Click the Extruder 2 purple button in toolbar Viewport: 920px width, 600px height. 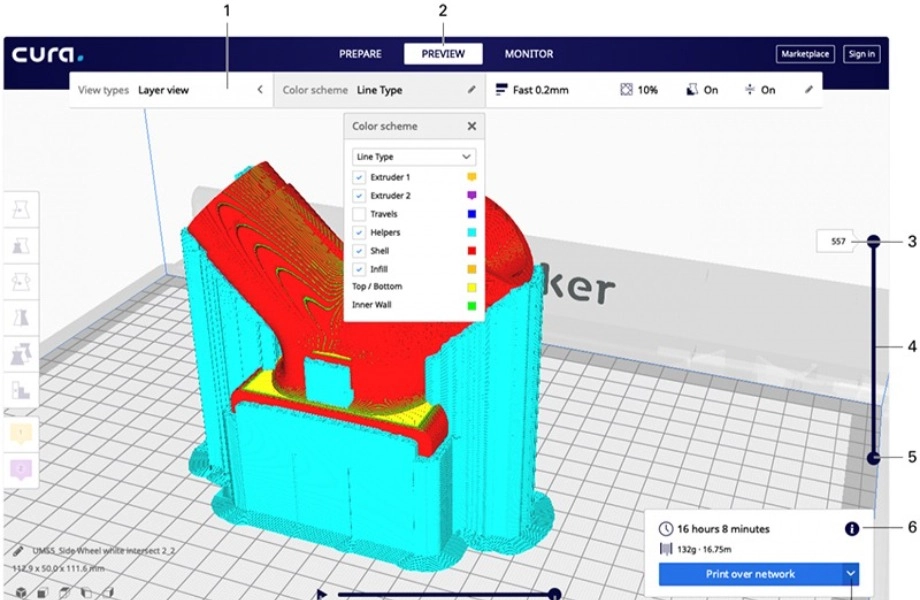(x=21, y=468)
